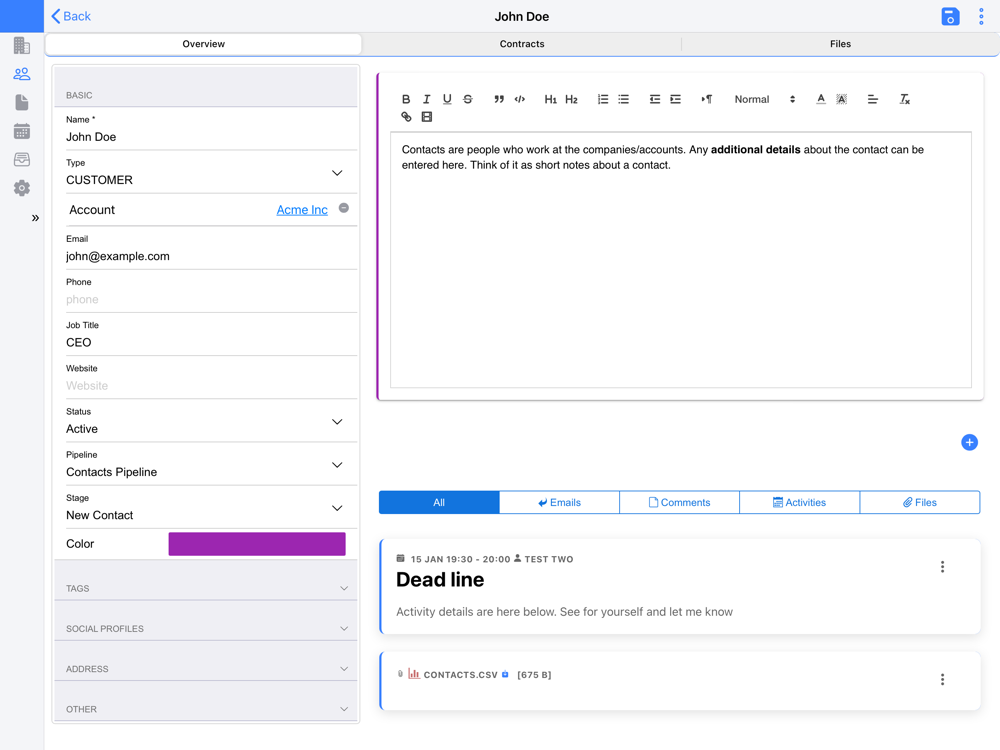Open the Dead line activity options menu
This screenshot has width=1000, height=750.
[x=942, y=567]
